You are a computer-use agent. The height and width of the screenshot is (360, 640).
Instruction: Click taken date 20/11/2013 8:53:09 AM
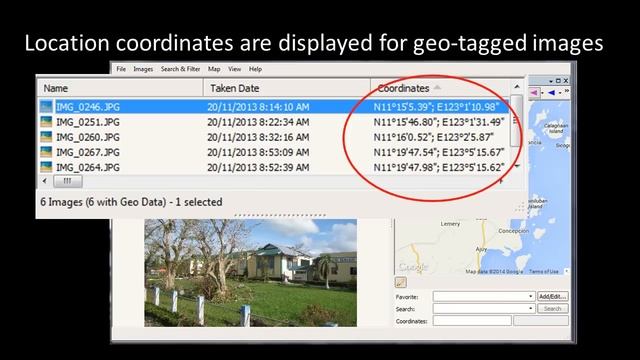(258, 152)
